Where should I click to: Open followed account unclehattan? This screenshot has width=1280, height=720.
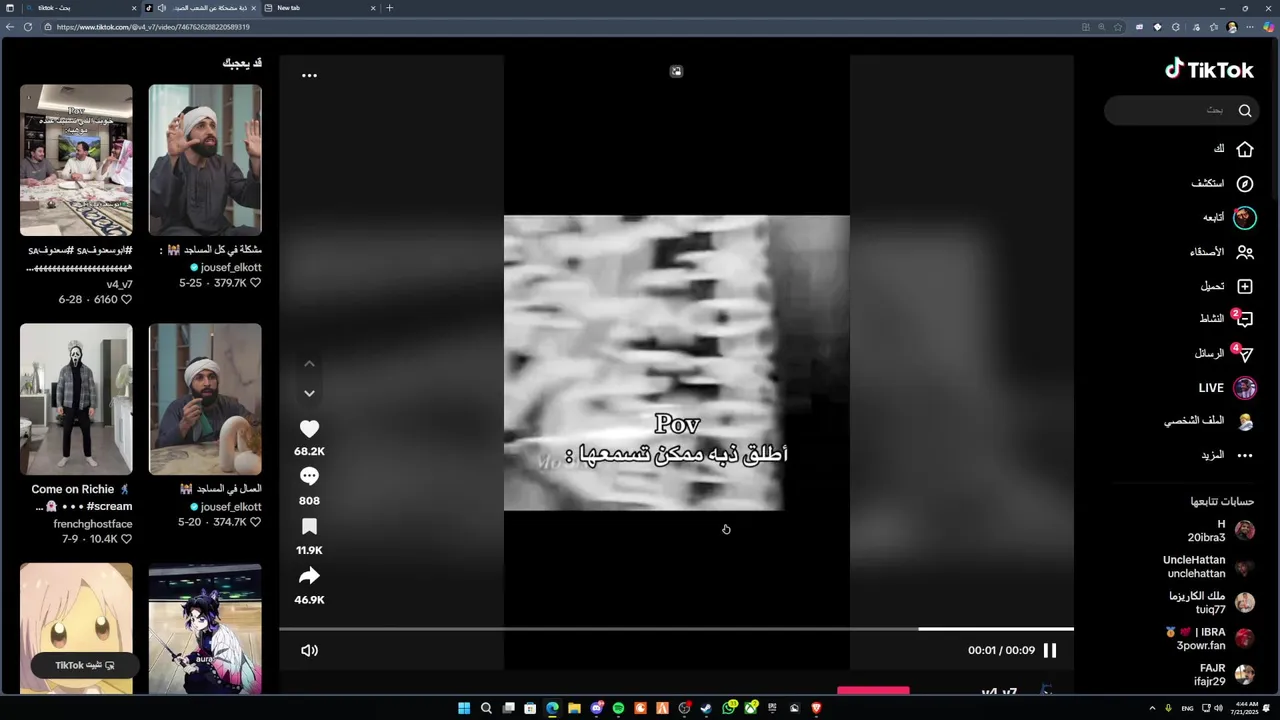(1208, 567)
